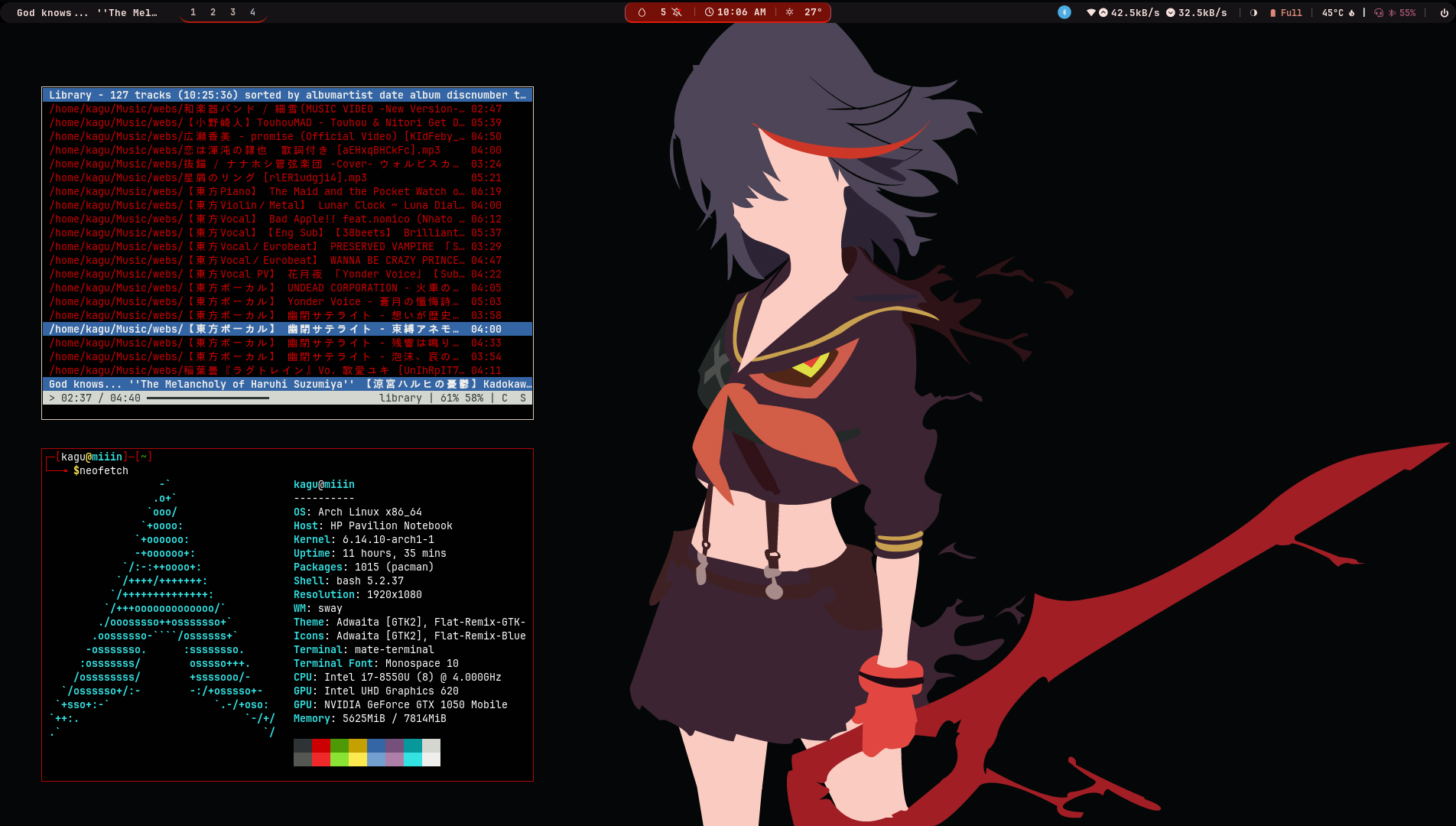The image size is (1456, 826).
Task: Click the 'Uptime: 11 hours, 35 mins' line
Action: click(x=370, y=553)
